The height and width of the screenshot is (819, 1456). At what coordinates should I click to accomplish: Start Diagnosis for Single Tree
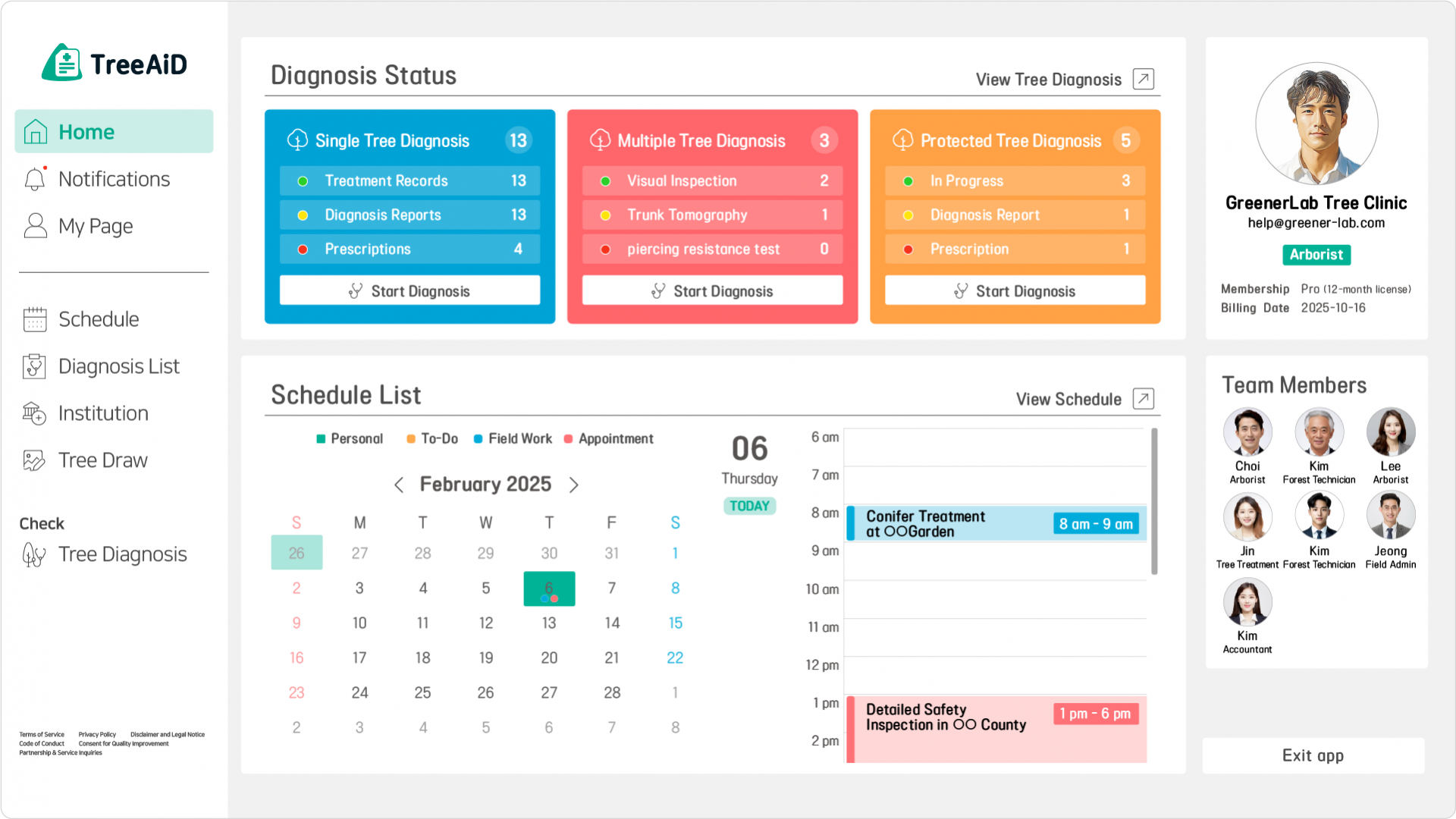point(409,291)
